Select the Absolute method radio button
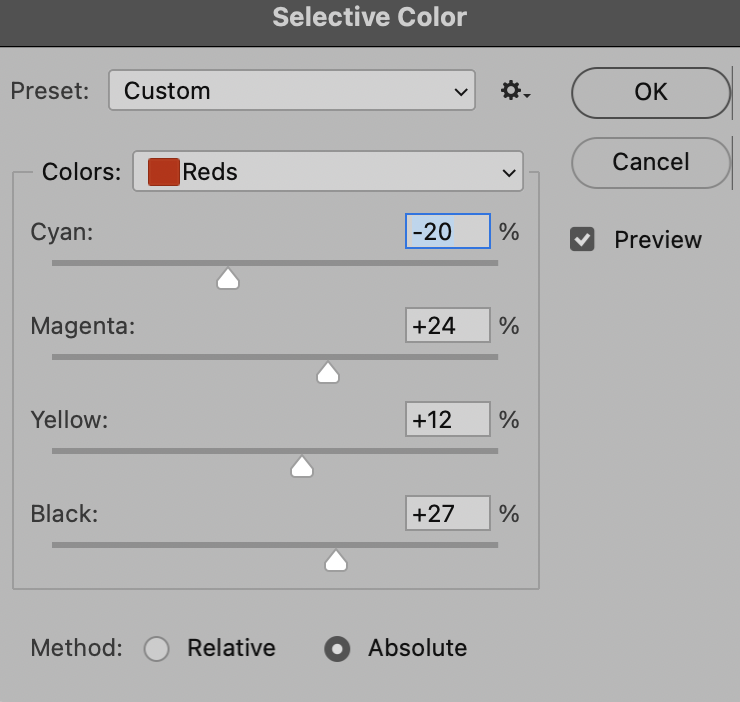This screenshot has width=740, height=702. 337,649
